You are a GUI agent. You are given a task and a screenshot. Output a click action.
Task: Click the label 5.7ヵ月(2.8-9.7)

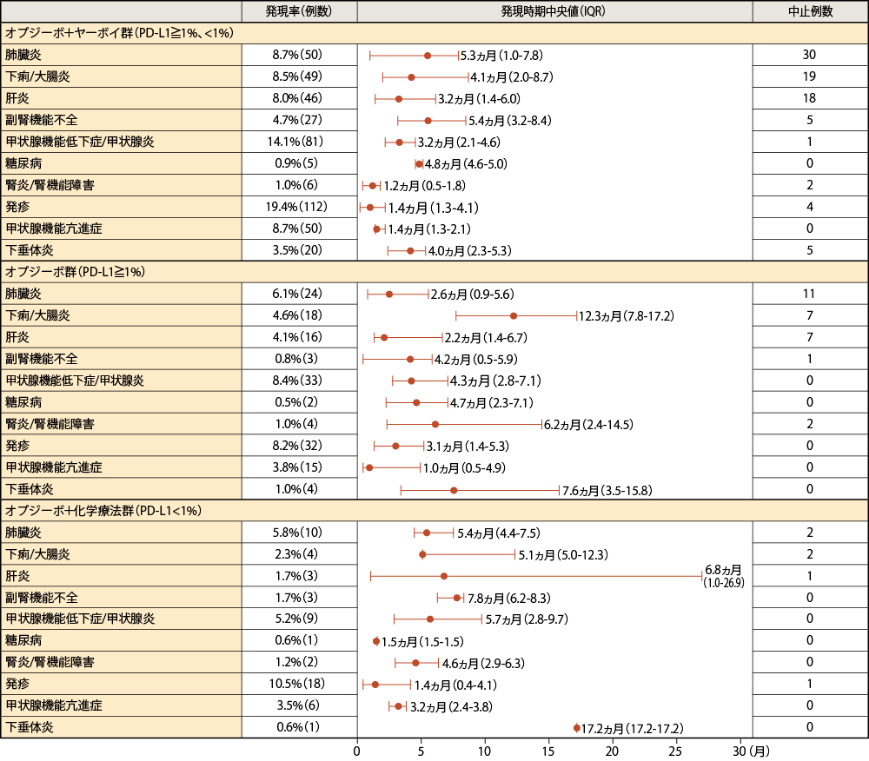[x=527, y=619]
